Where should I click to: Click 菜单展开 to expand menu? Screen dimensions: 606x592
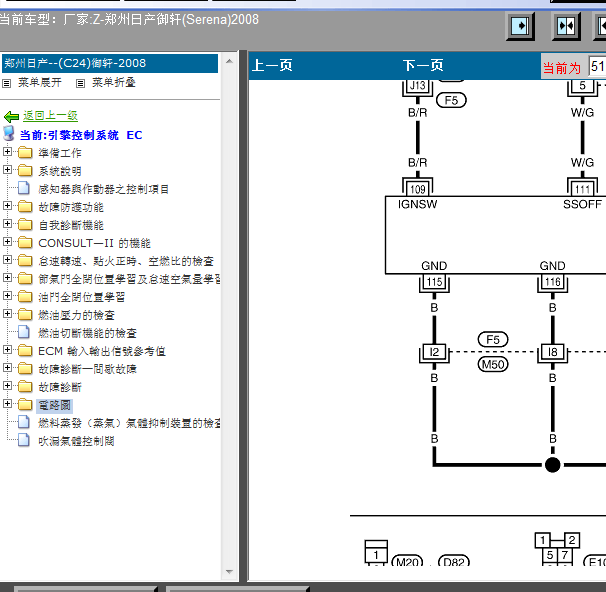40,82
